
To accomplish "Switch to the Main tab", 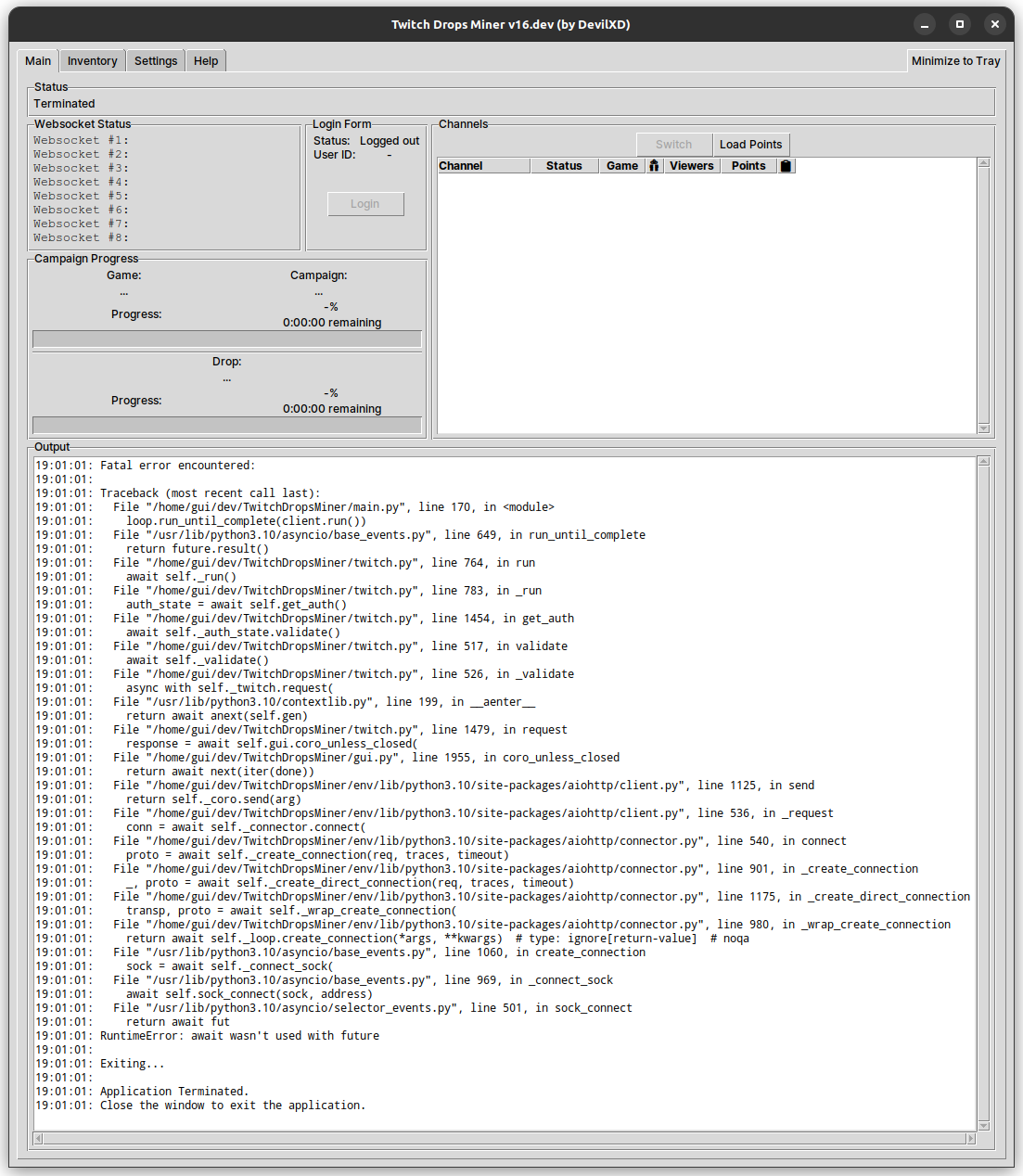I will [38, 61].
